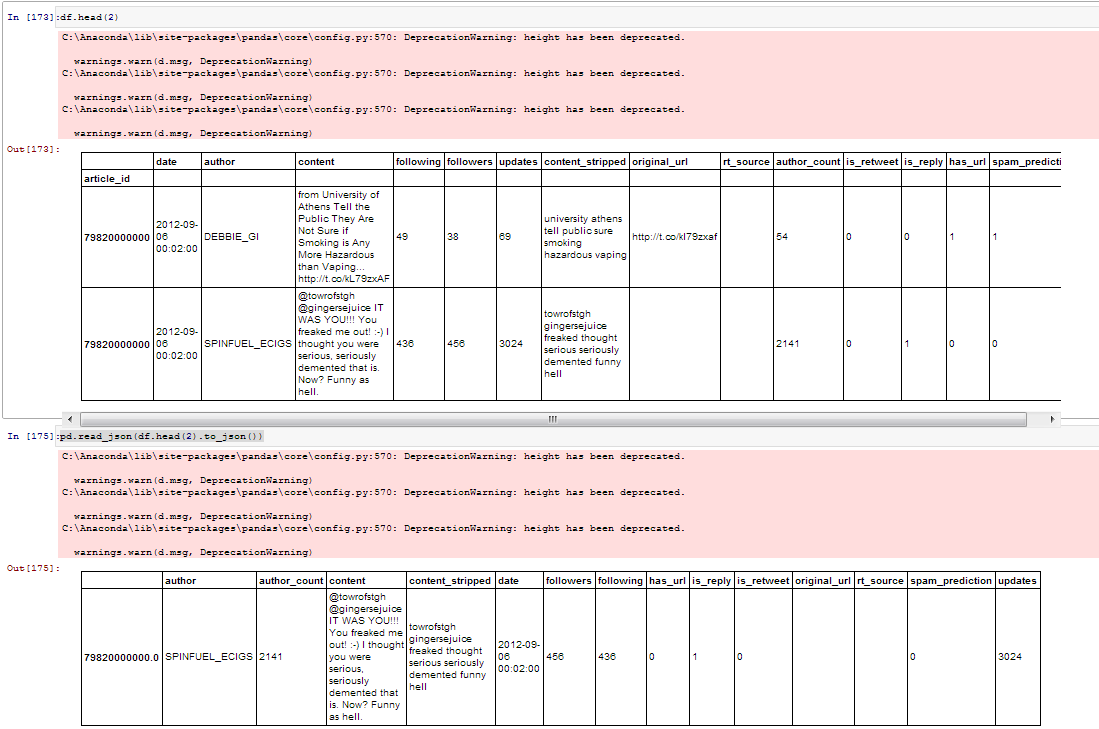Click updates value 3024 in first table
This screenshot has height=729, width=1099.
click(519, 344)
